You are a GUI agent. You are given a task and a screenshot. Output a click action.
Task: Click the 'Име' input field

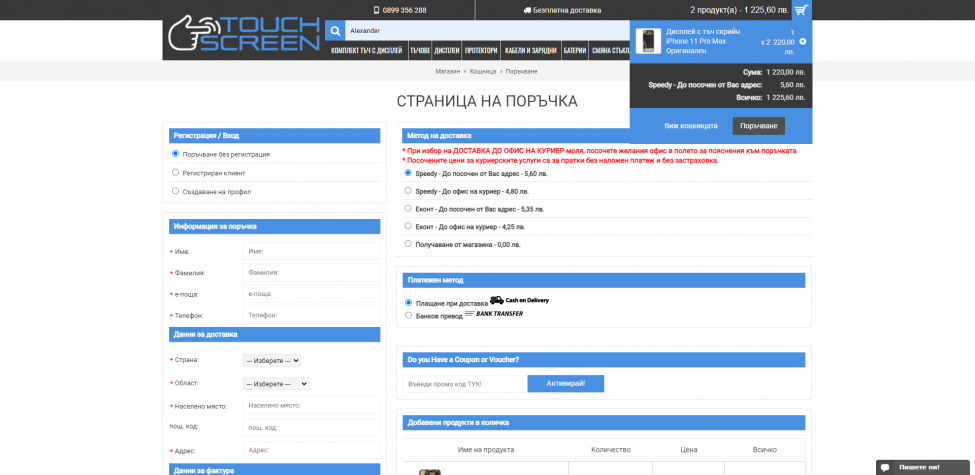pyautogui.click(x=312, y=251)
